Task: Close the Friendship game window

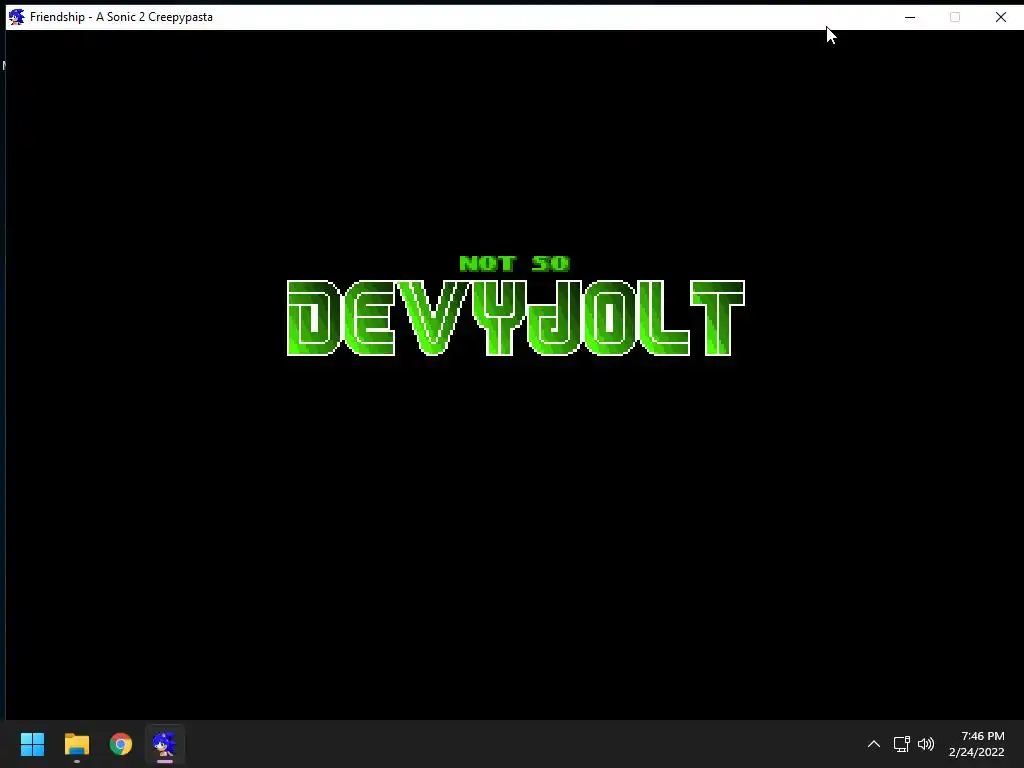Action: click(1000, 17)
